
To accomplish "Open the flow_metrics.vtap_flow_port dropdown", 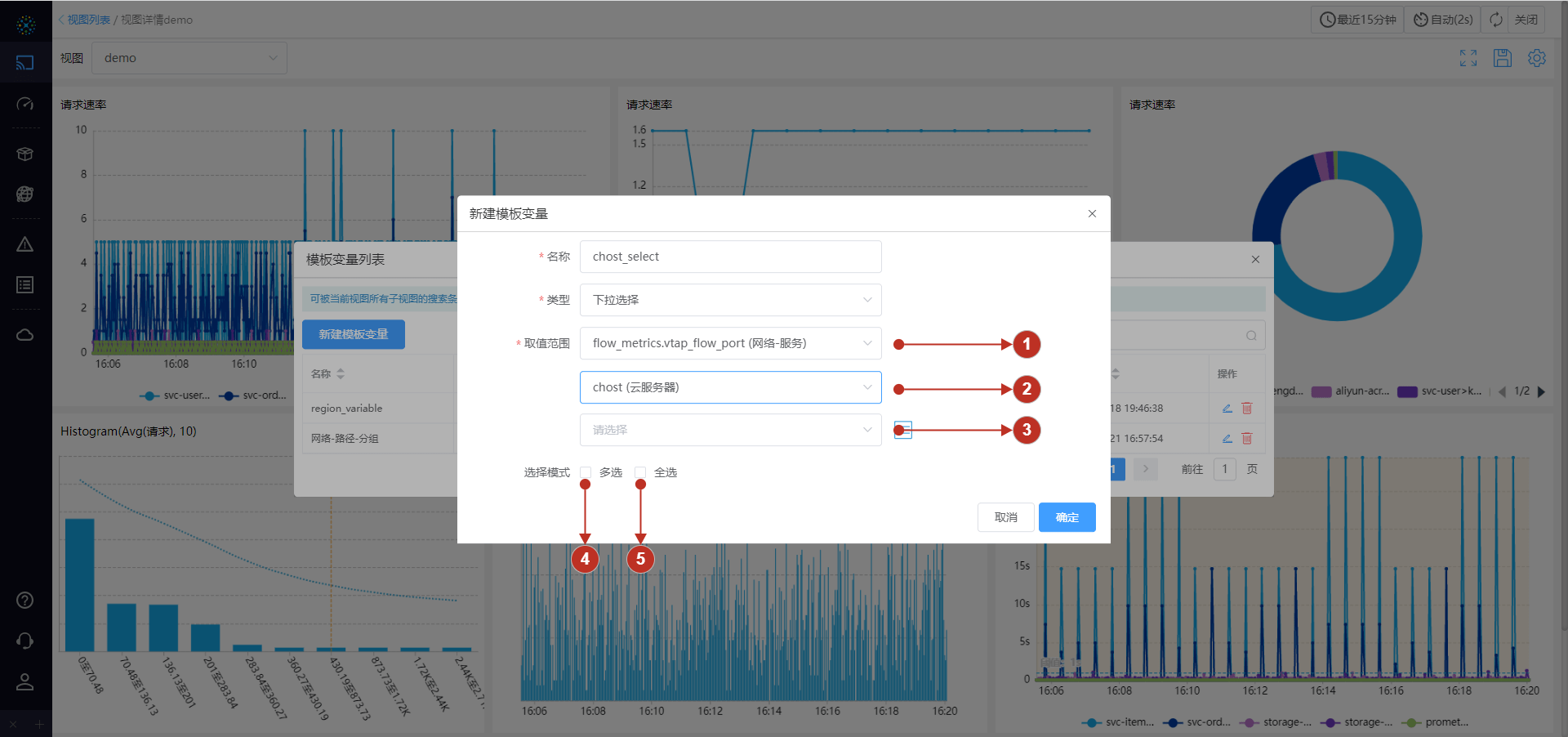I will tap(730, 343).
